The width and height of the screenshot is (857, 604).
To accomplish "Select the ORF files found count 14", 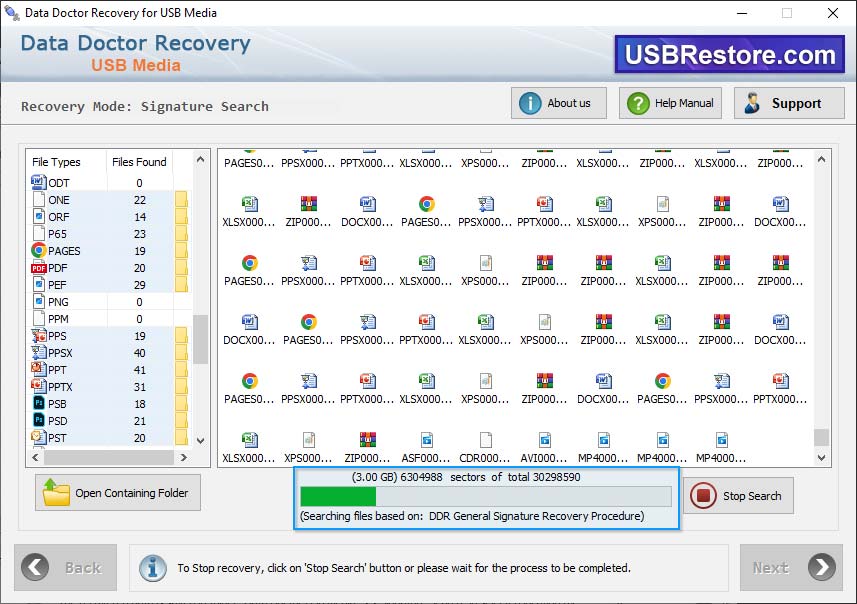I will [x=140, y=216].
